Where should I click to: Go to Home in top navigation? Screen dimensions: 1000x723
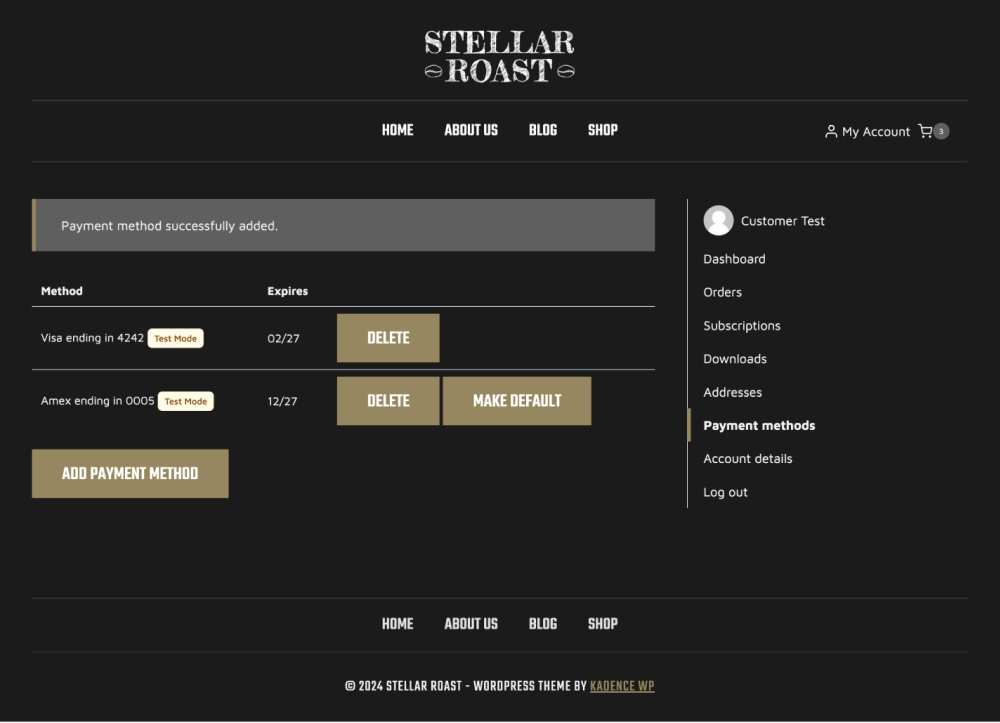coord(397,130)
